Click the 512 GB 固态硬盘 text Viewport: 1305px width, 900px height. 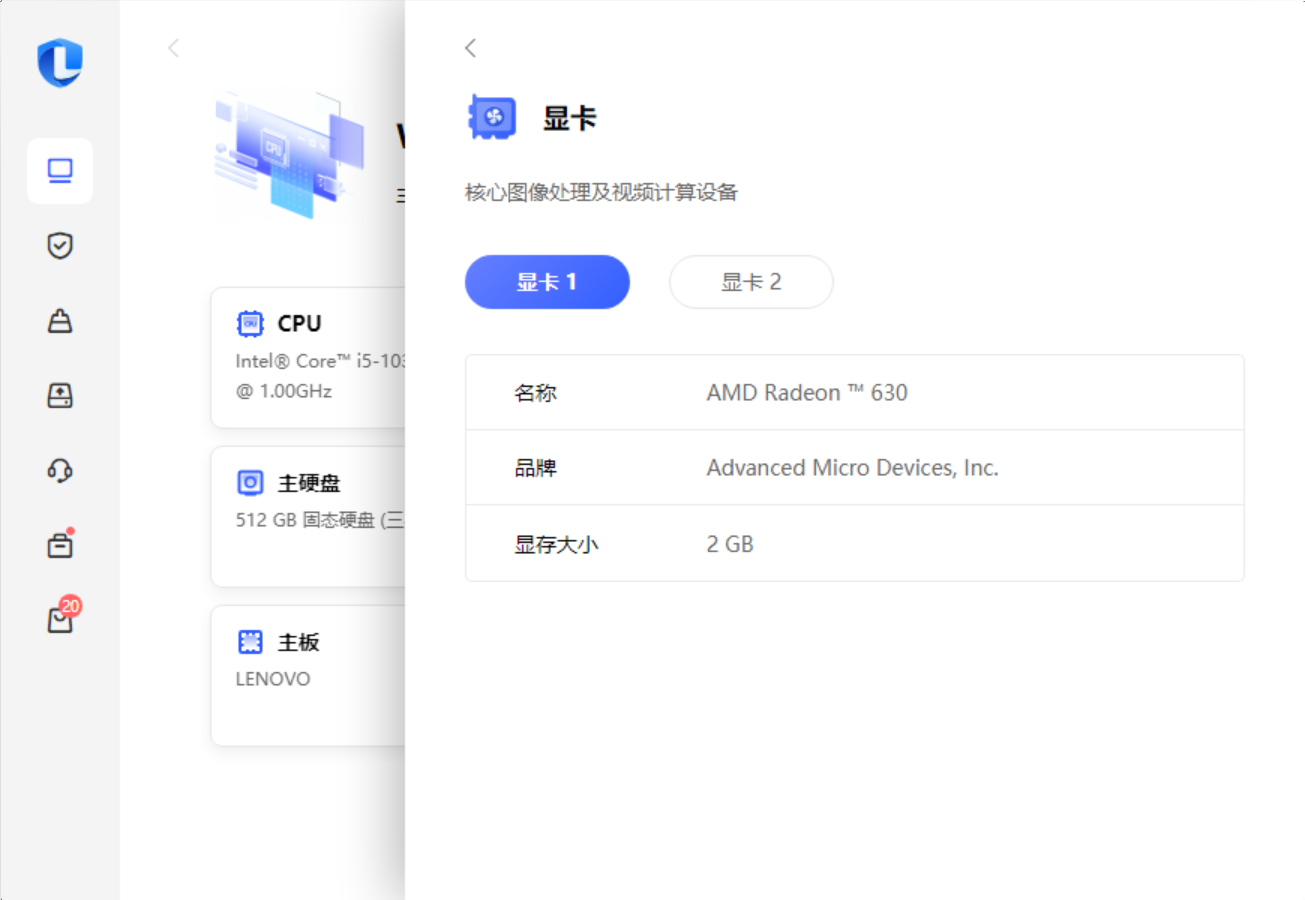click(x=320, y=520)
